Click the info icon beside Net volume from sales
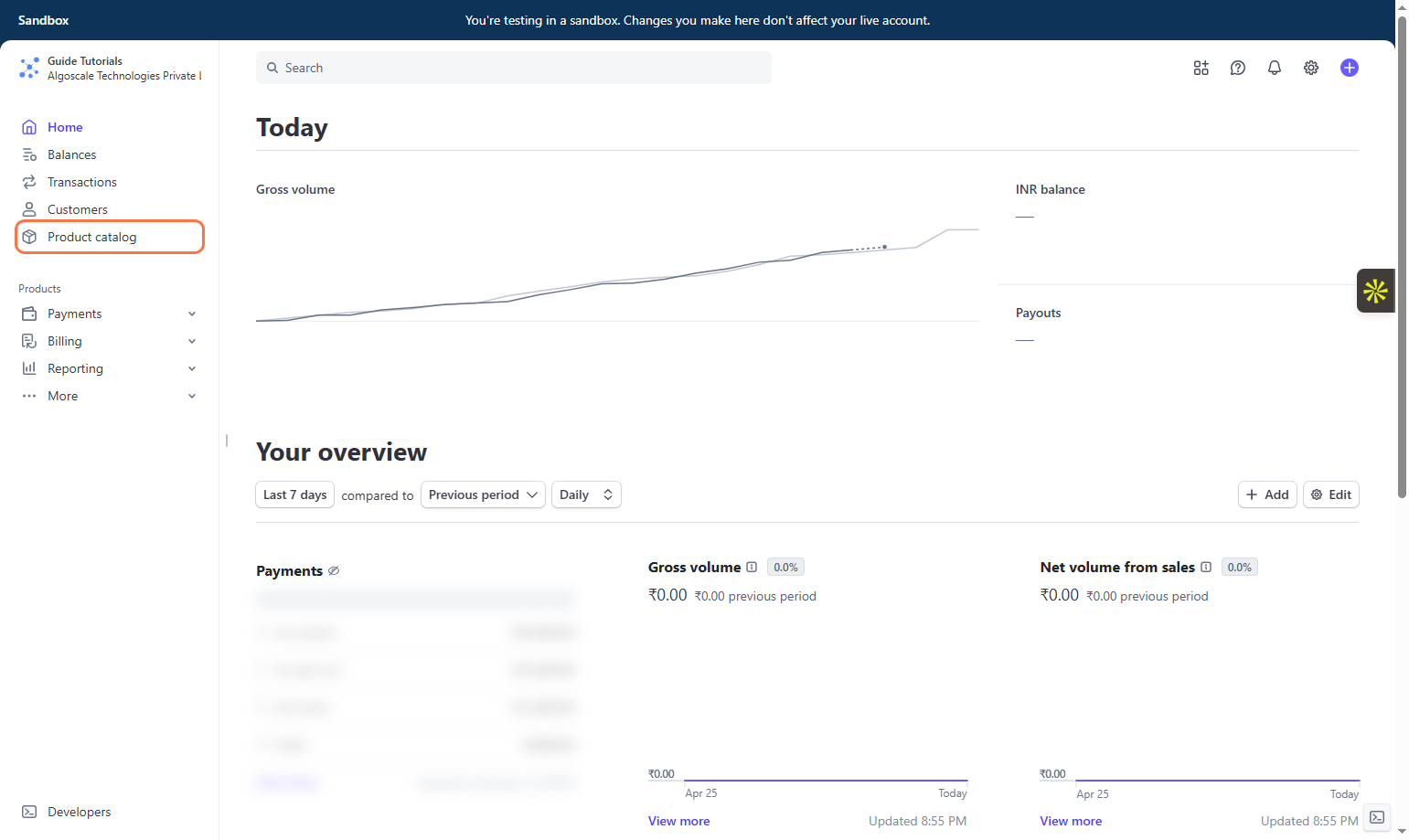Image resolution: width=1409 pixels, height=840 pixels. pos(1206,567)
